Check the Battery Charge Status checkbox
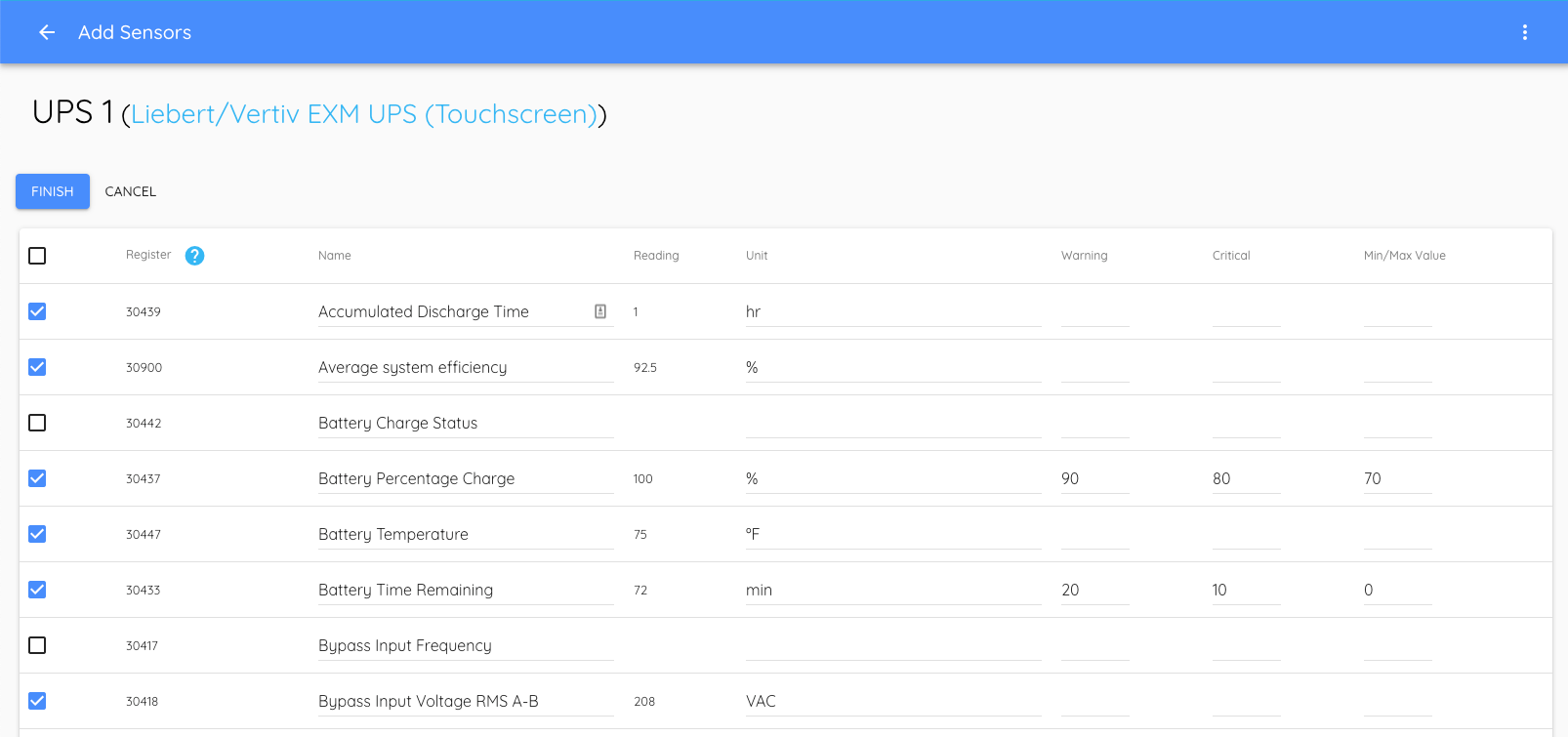This screenshot has width=1568, height=737. [x=37, y=423]
